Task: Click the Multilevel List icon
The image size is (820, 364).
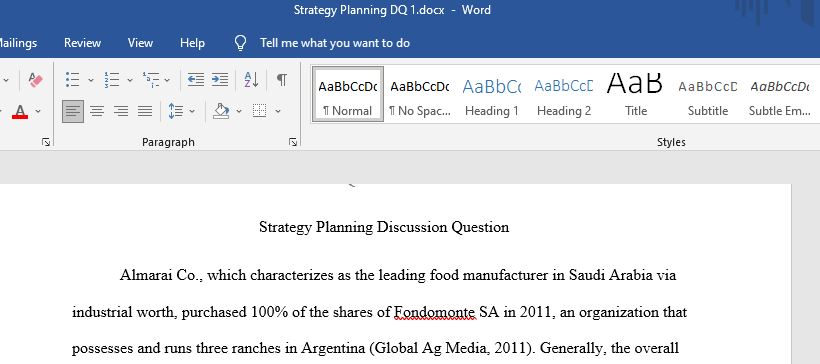Action: (x=151, y=79)
